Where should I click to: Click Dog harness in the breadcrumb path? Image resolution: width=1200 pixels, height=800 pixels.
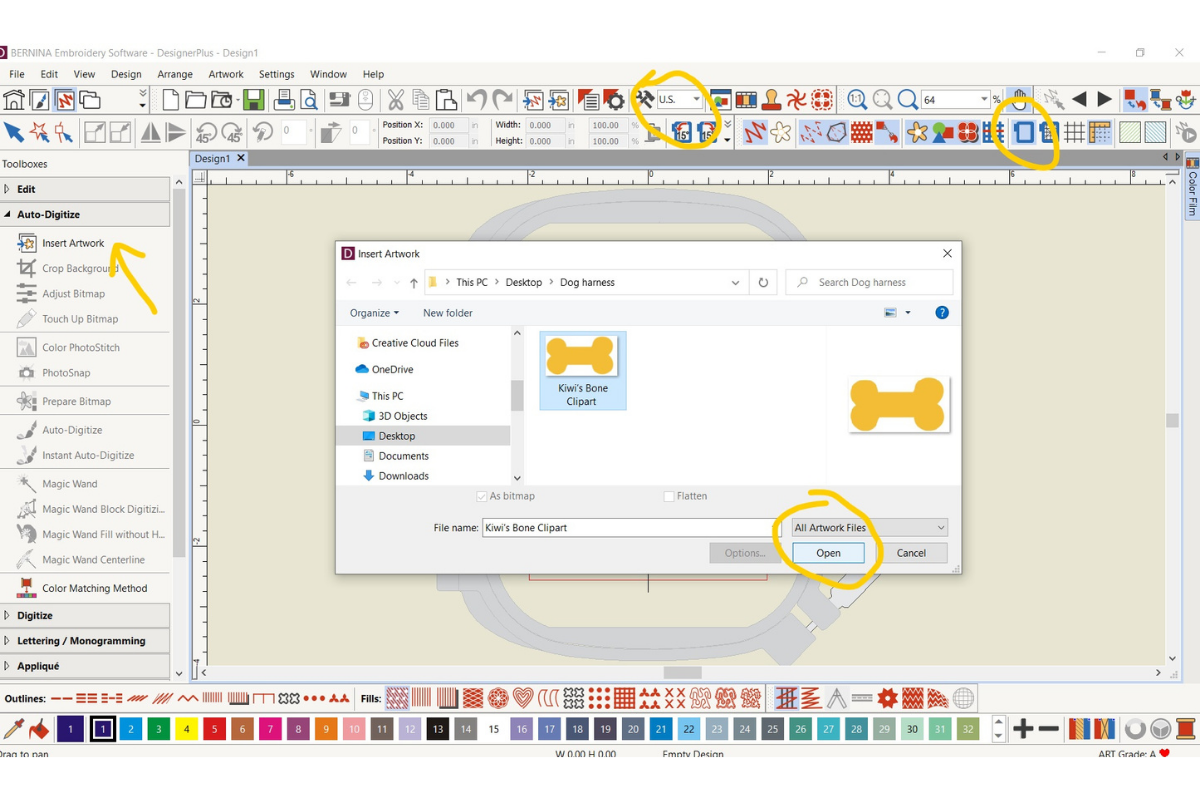pos(587,283)
